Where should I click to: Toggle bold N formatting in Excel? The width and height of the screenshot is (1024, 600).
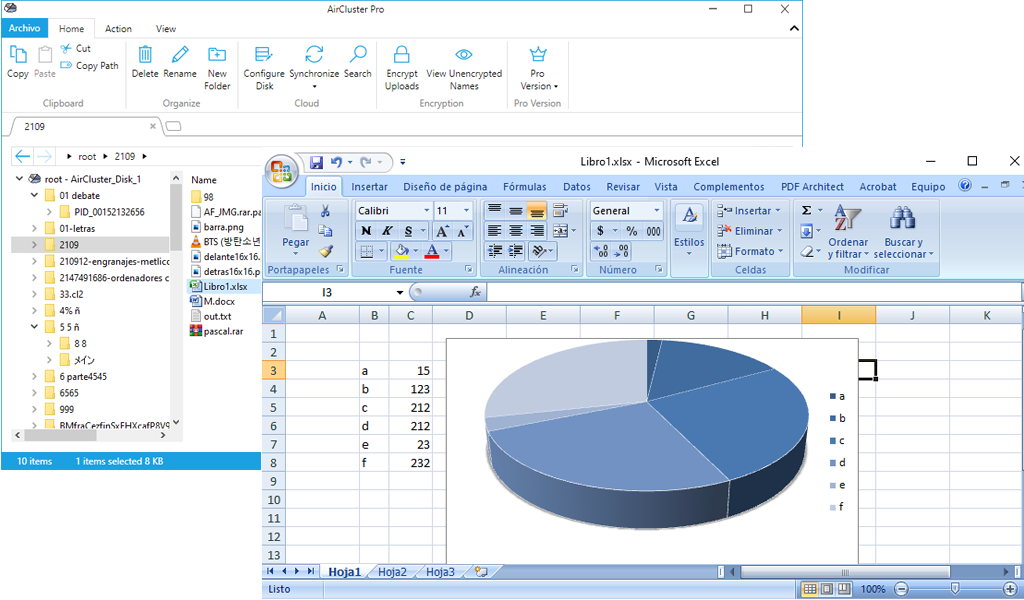click(x=366, y=231)
